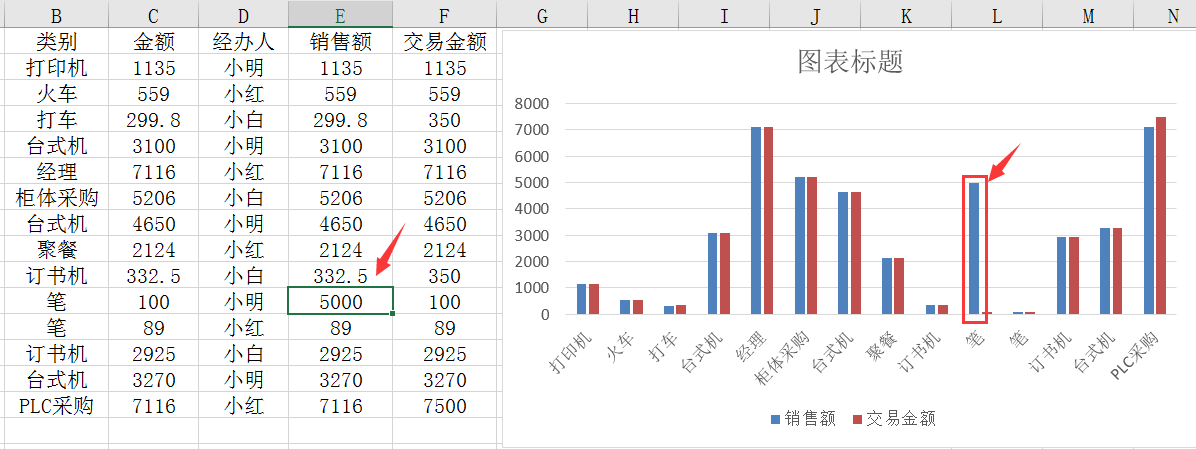Screen dimensions: 1196x449
Task: Select the 交易金额 cell showing 7500
Action: point(445,405)
